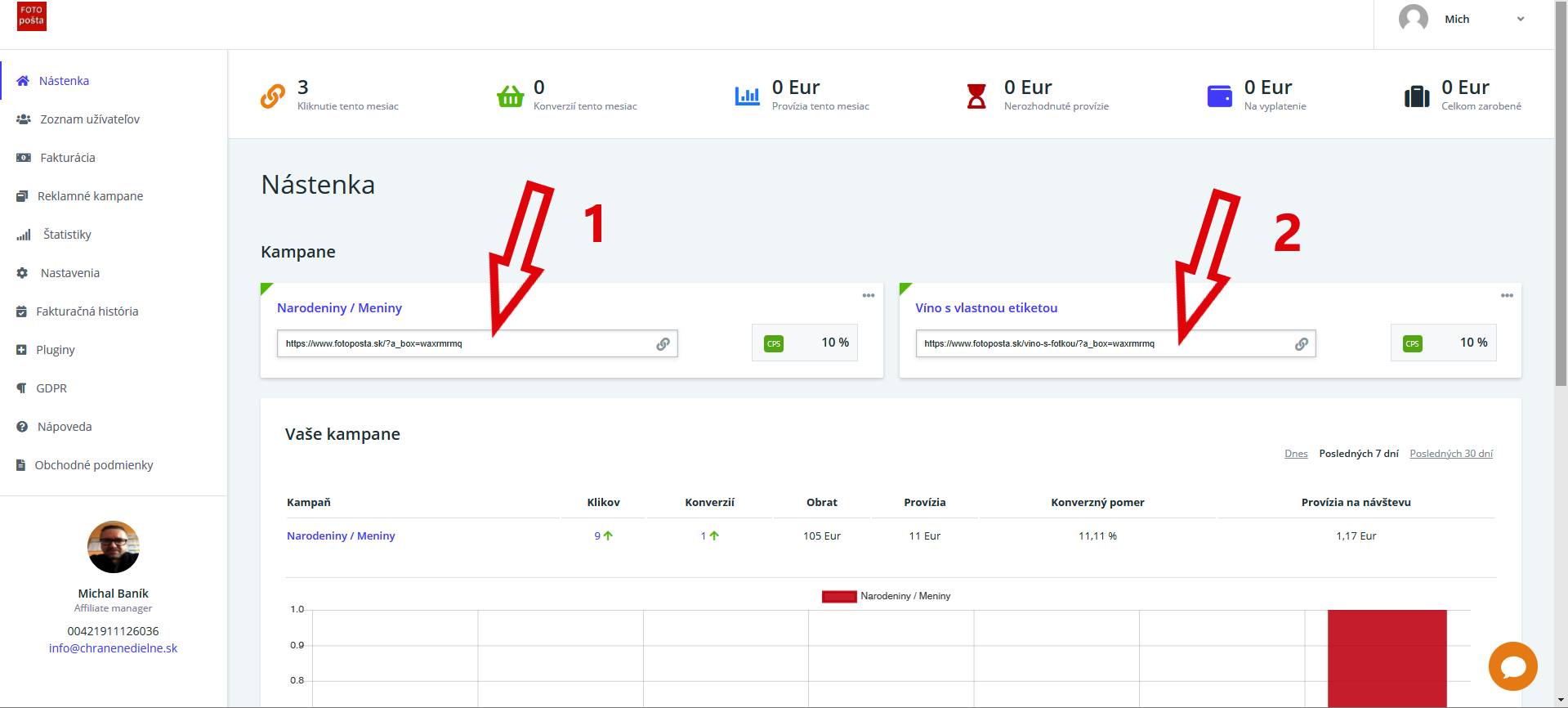Click the Štatistiky bar chart icon in sidebar
The height and width of the screenshot is (708, 1568).
(x=24, y=235)
